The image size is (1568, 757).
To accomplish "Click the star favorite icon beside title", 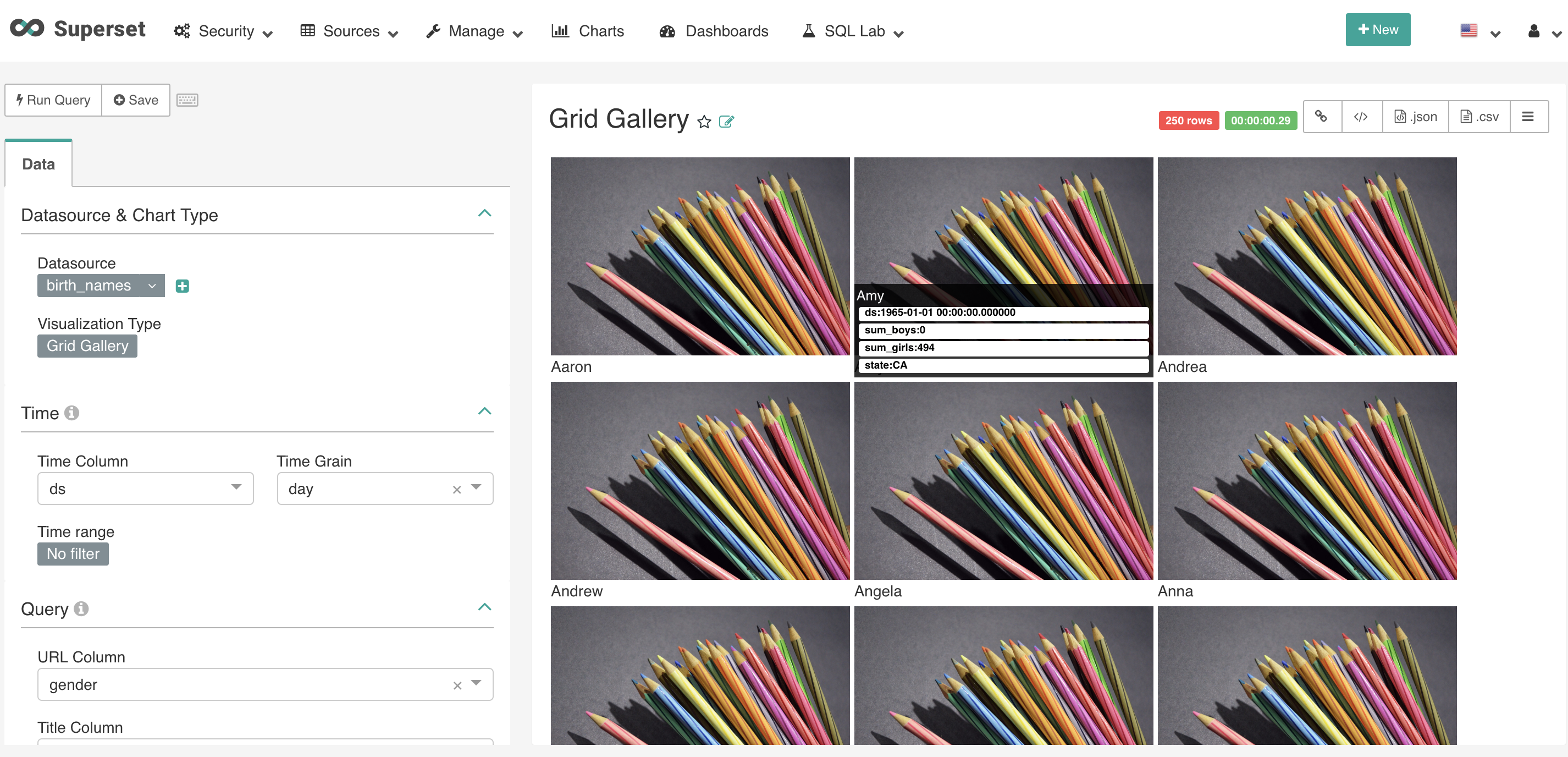I will pos(704,122).
